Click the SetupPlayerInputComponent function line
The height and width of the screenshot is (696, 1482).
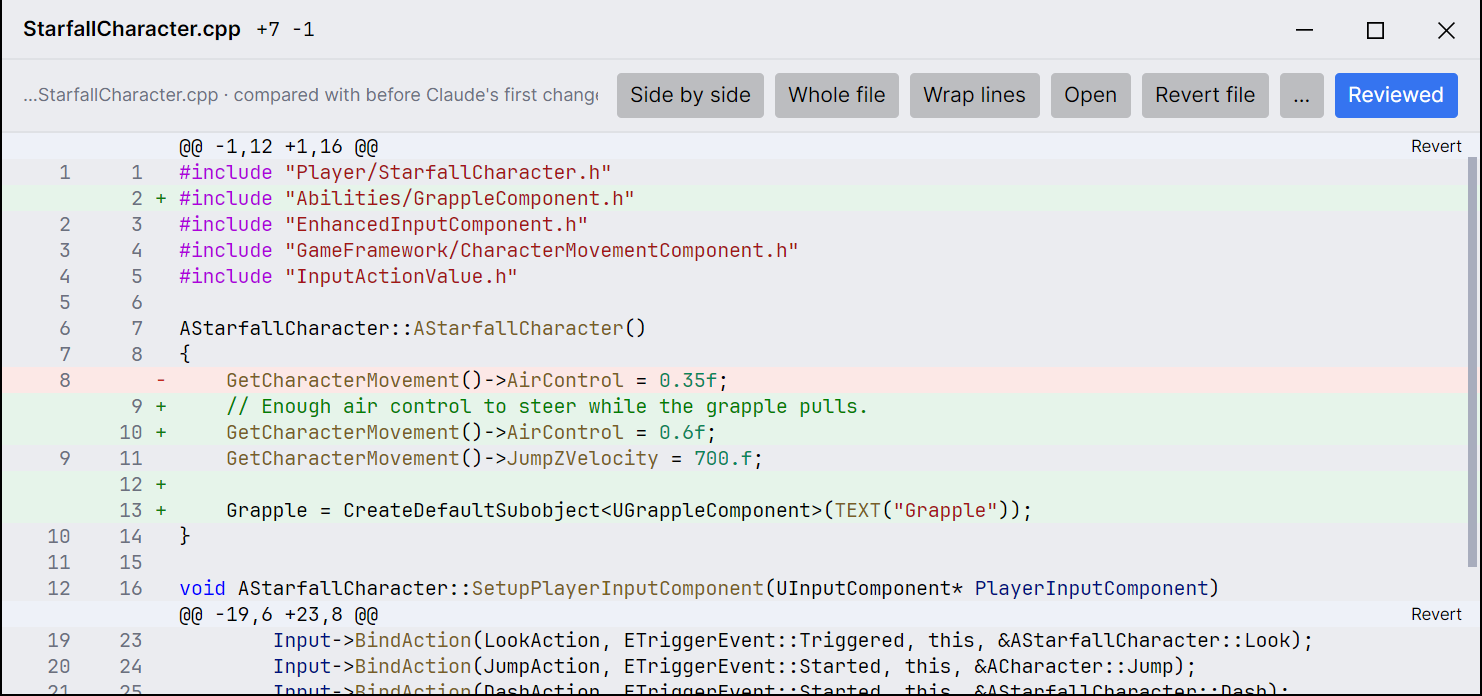(734, 588)
